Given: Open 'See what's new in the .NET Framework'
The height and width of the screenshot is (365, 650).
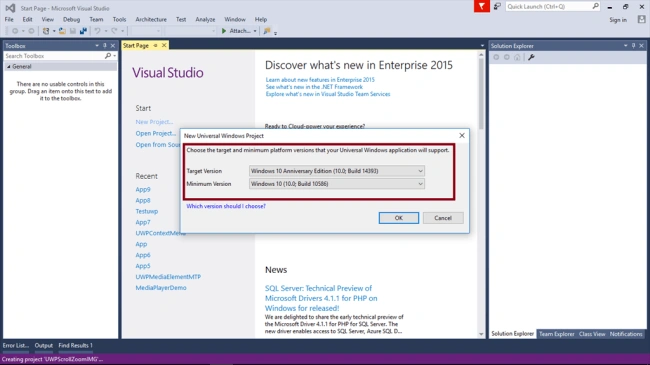Looking at the screenshot, I should pyautogui.click(x=314, y=87).
